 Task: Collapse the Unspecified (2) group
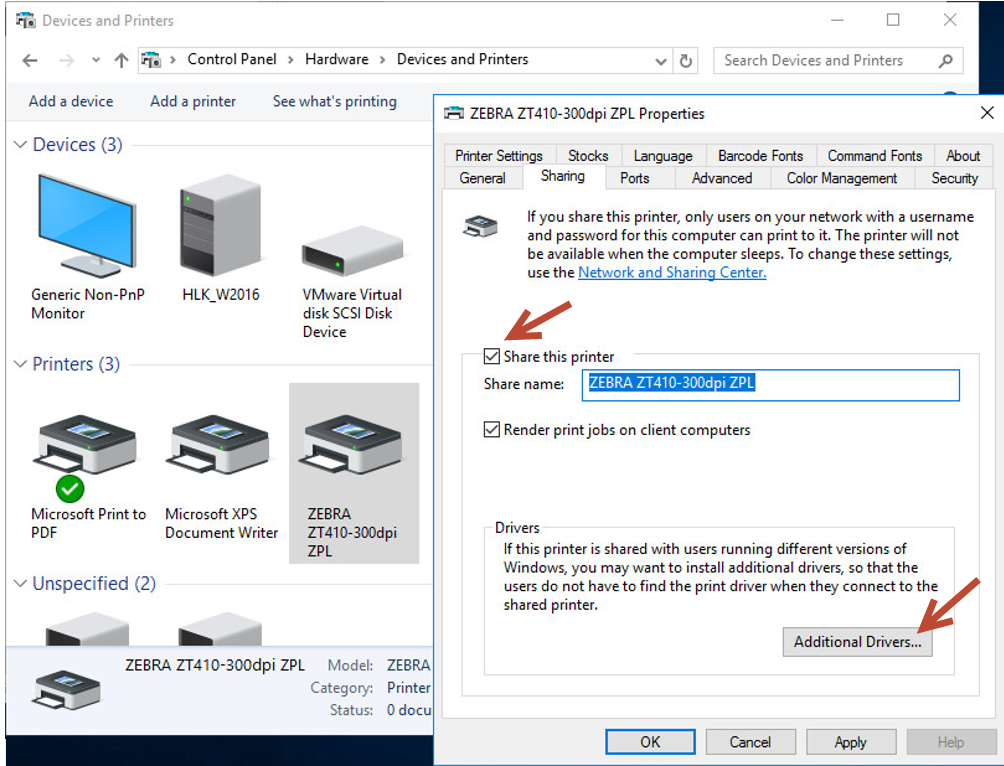(20, 584)
